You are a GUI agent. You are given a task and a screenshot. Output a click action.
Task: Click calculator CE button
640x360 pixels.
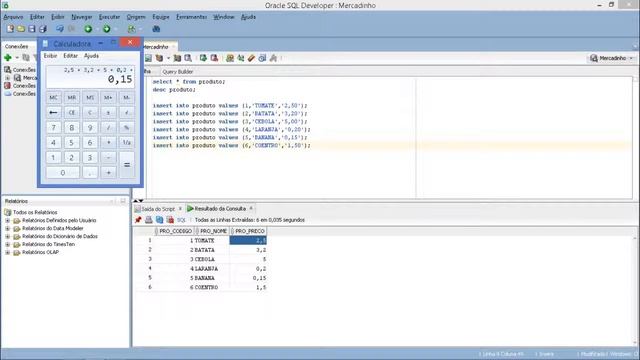click(71, 112)
